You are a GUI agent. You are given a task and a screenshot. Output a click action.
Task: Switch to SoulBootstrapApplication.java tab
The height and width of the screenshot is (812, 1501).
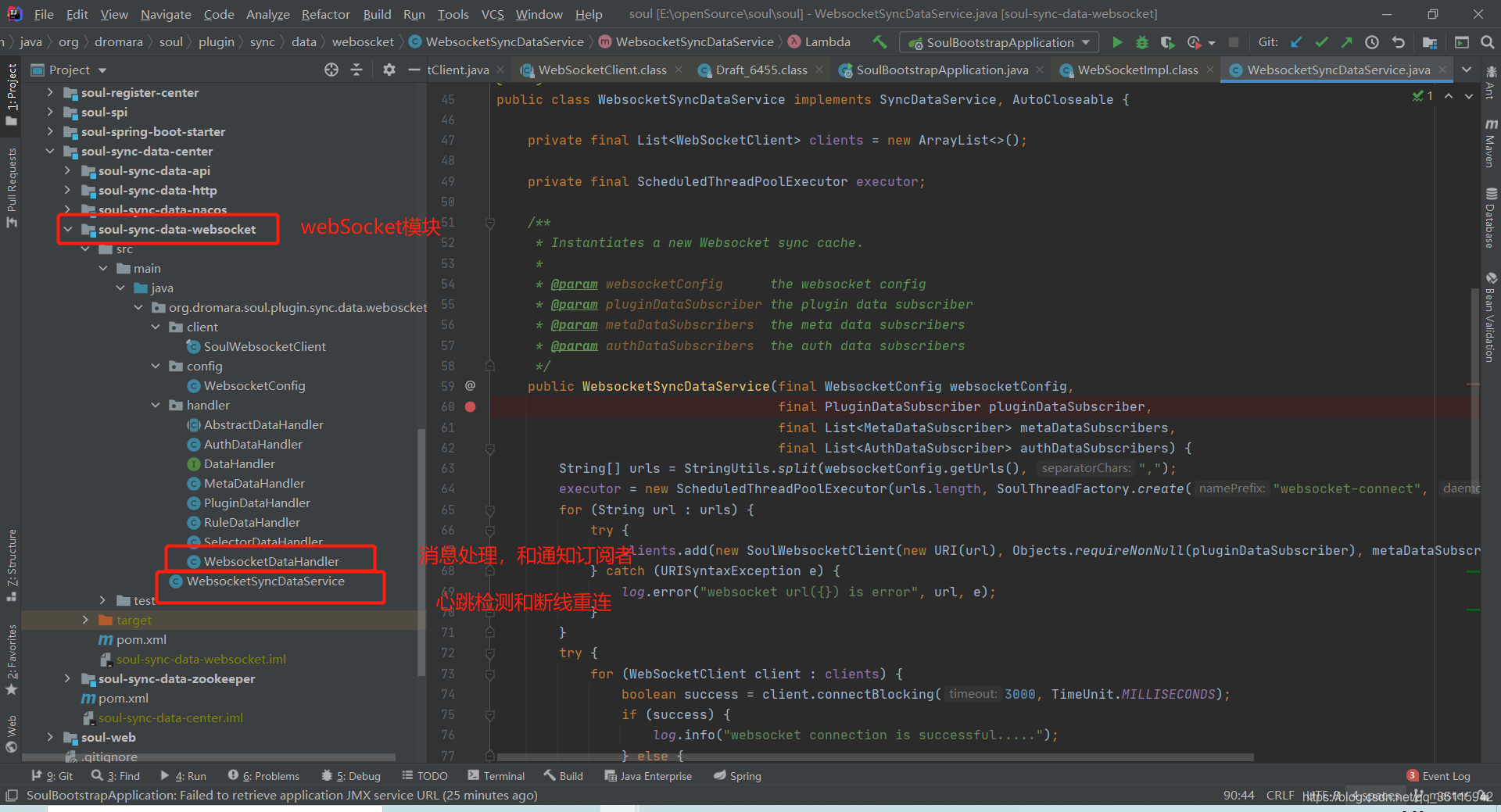tap(942, 70)
